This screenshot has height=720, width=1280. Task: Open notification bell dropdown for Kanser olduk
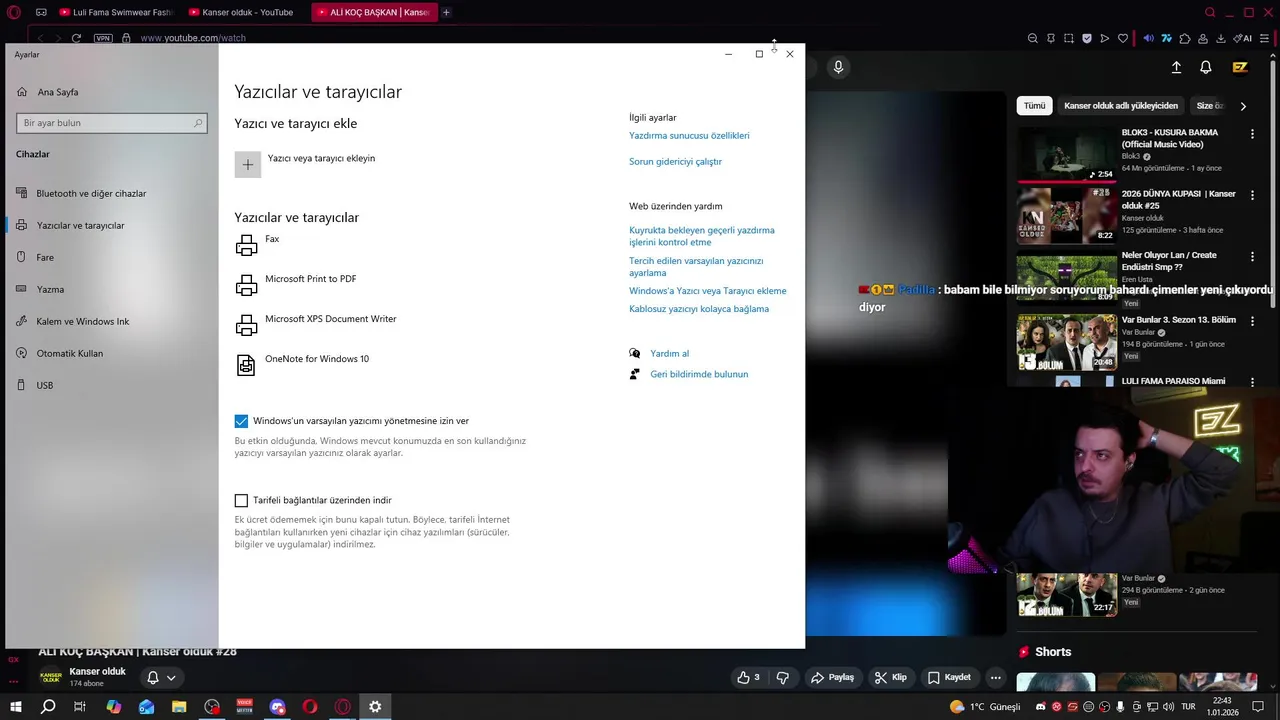pos(161,677)
